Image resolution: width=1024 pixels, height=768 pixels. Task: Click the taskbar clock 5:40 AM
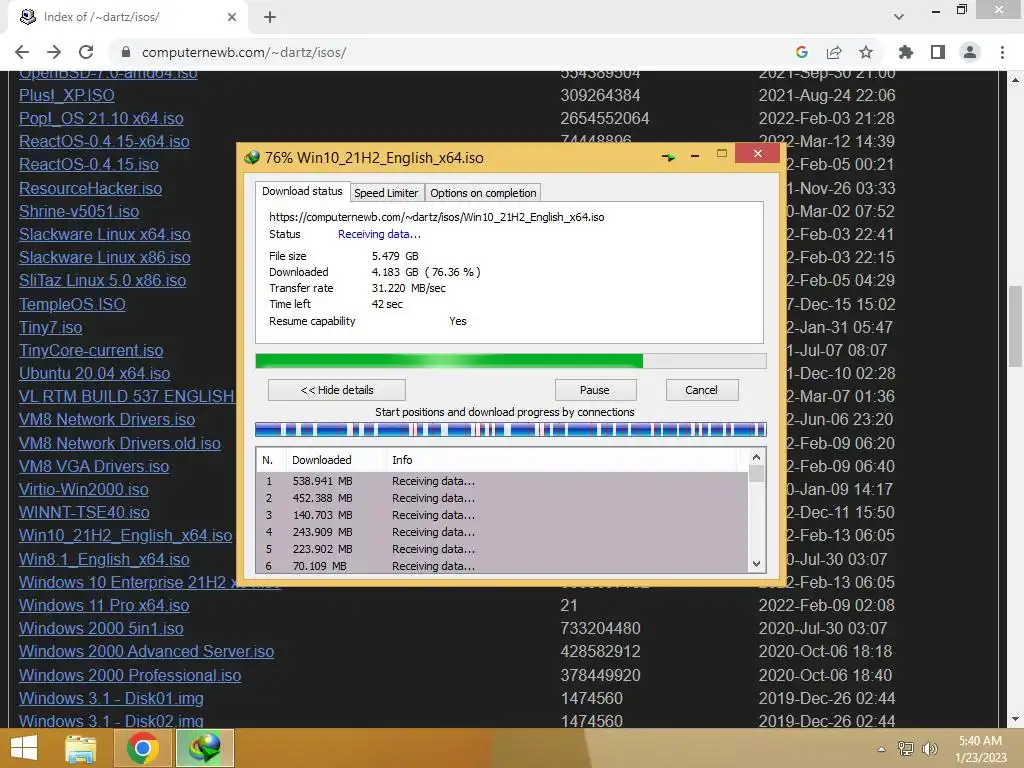pos(980,741)
